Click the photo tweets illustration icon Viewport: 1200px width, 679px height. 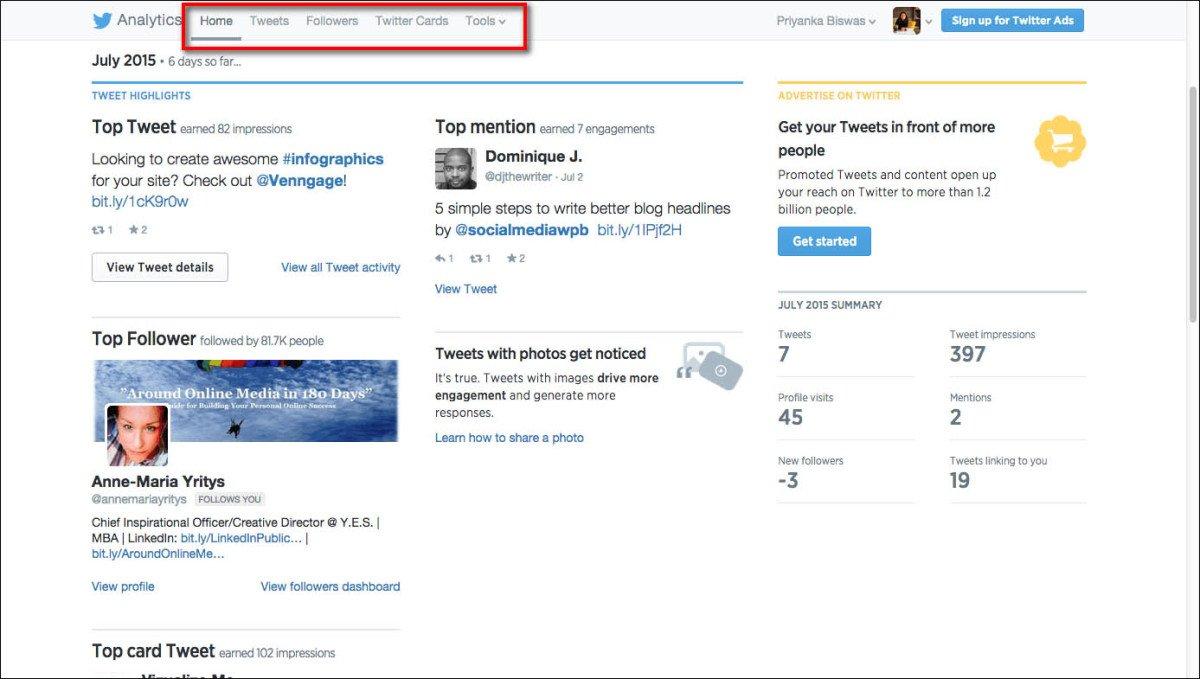(x=711, y=365)
